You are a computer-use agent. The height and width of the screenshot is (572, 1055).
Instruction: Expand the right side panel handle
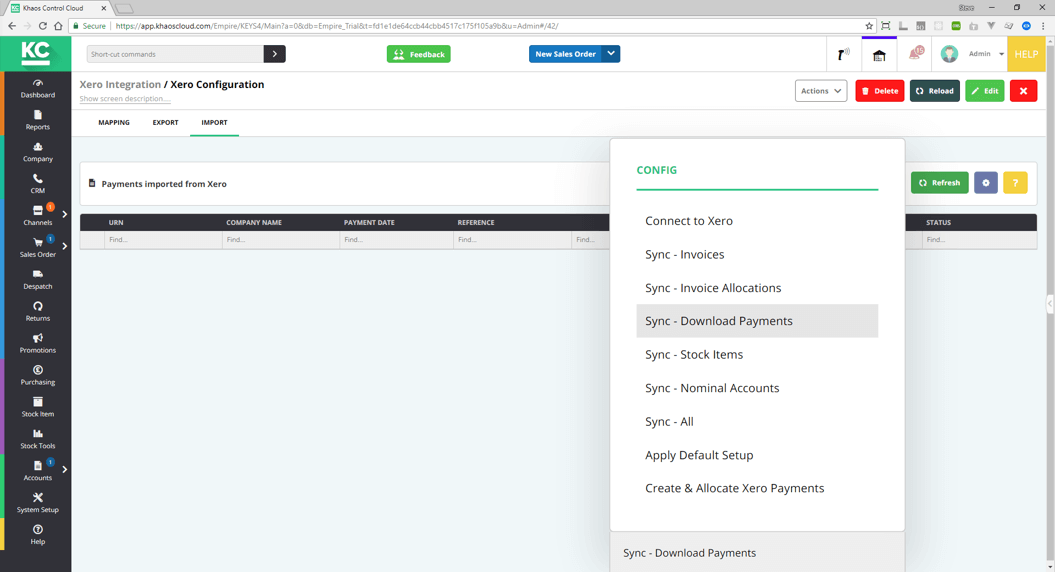coord(1050,303)
